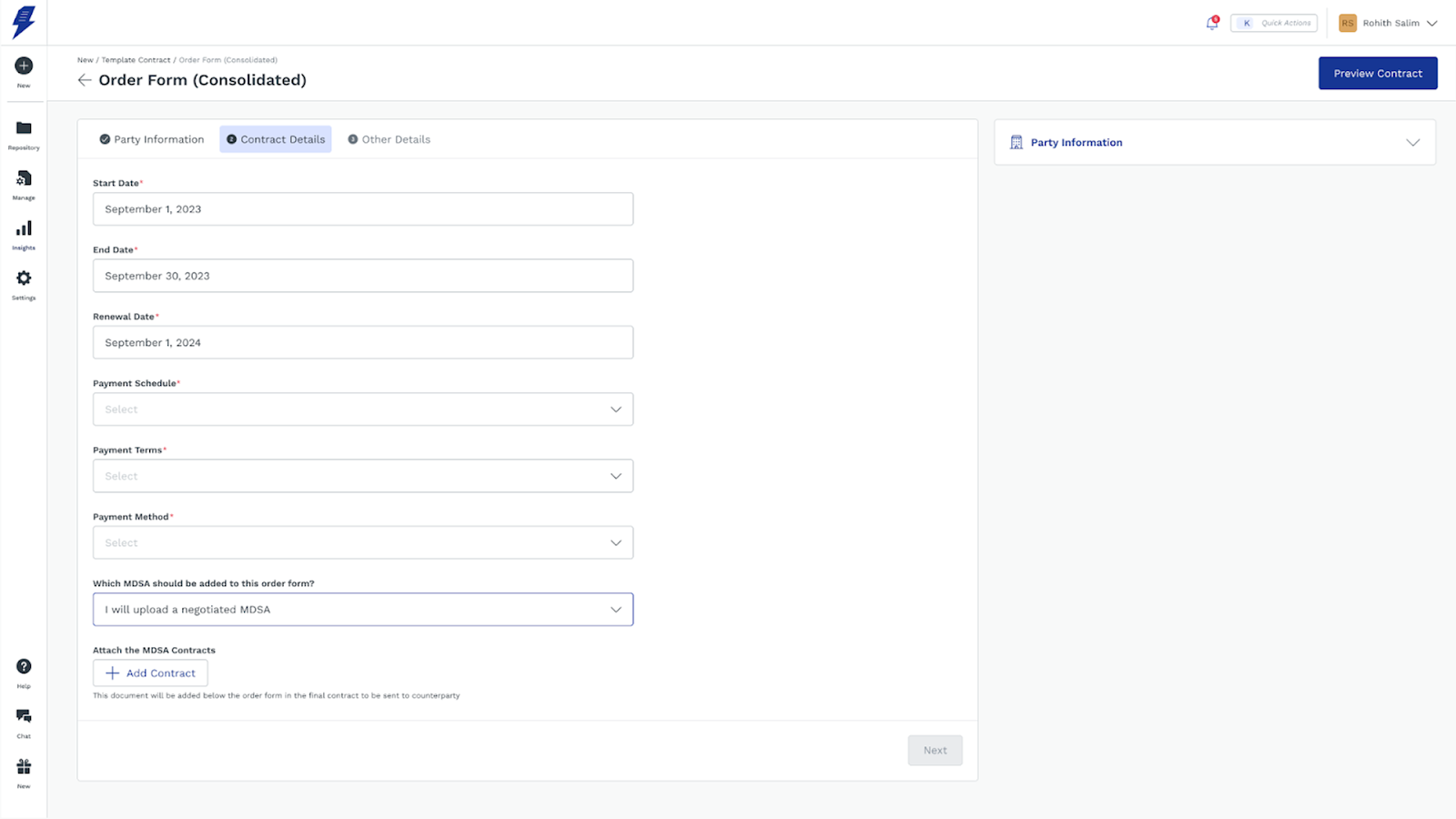
Task: Open the Repository folder icon
Action: pos(24,129)
